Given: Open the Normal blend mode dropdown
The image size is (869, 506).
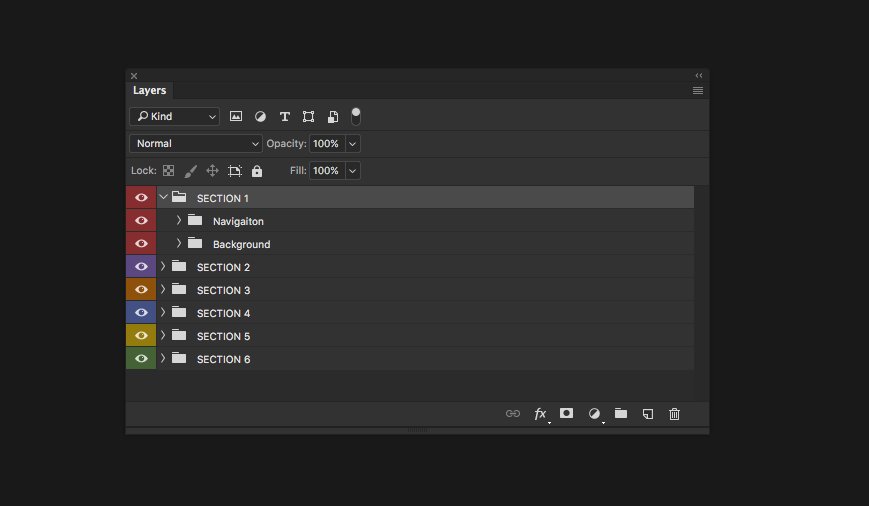Looking at the screenshot, I should tap(196, 144).
